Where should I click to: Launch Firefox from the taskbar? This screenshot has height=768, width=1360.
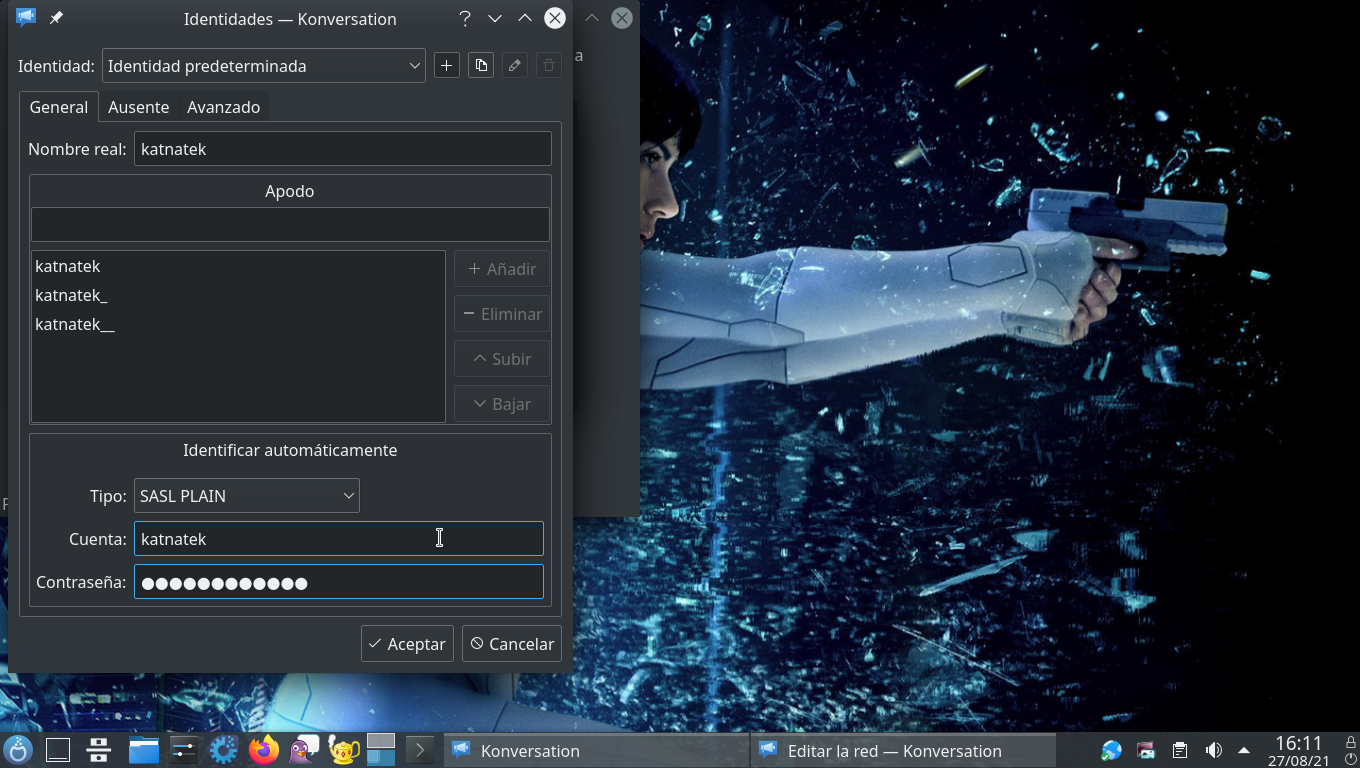pyautogui.click(x=263, y=749)
